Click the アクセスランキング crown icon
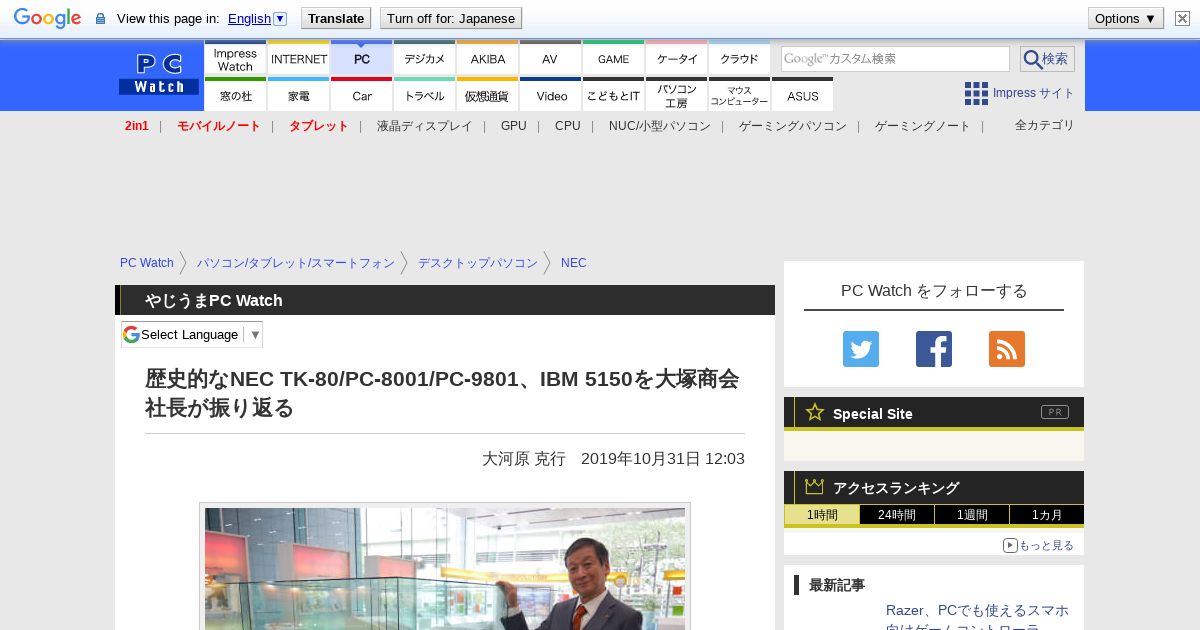This screenshot has width=1200, height=630. (815, 486)
